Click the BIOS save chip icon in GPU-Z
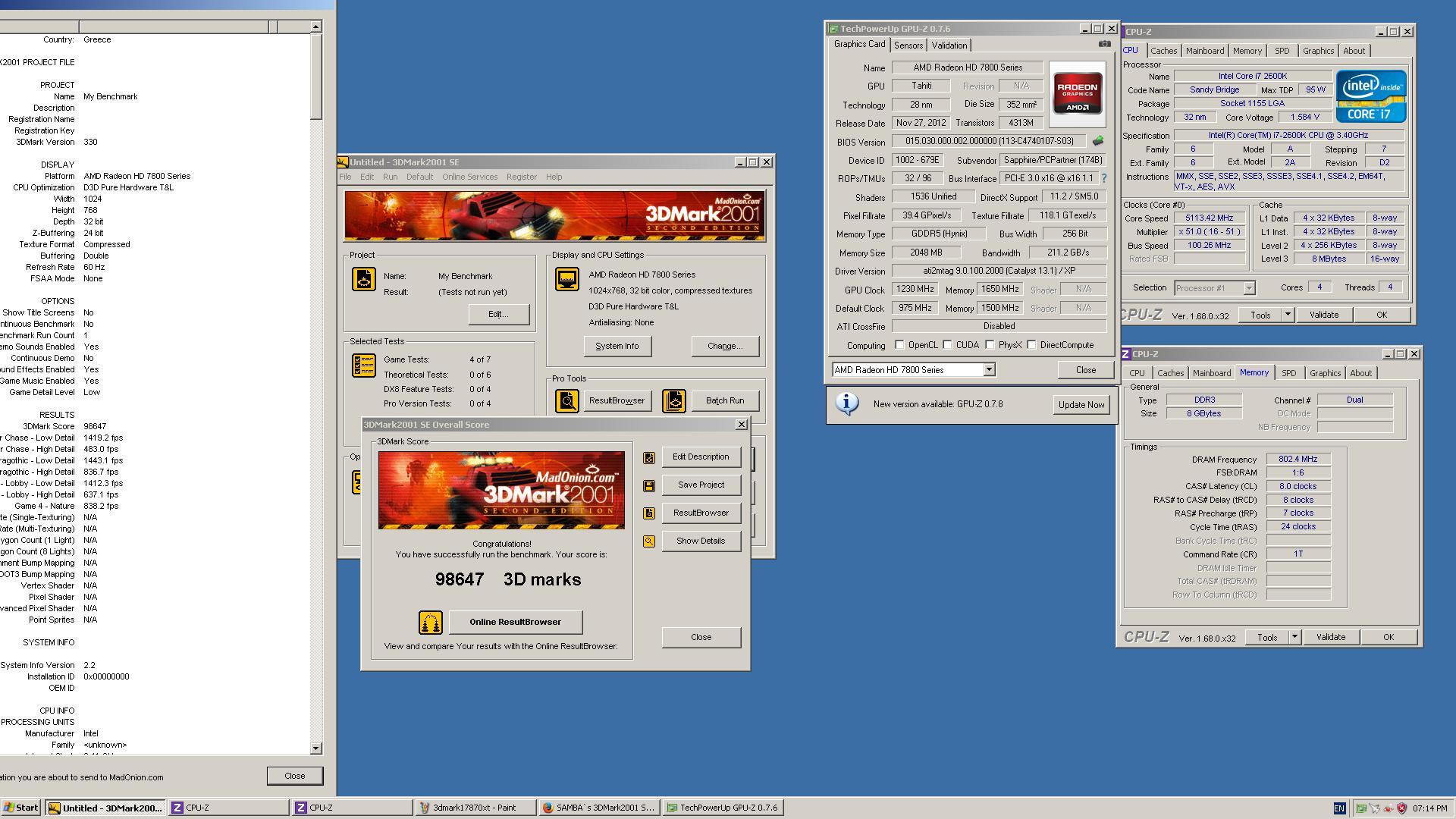Screen dimensions: 1456x819 pos(1097,141)
